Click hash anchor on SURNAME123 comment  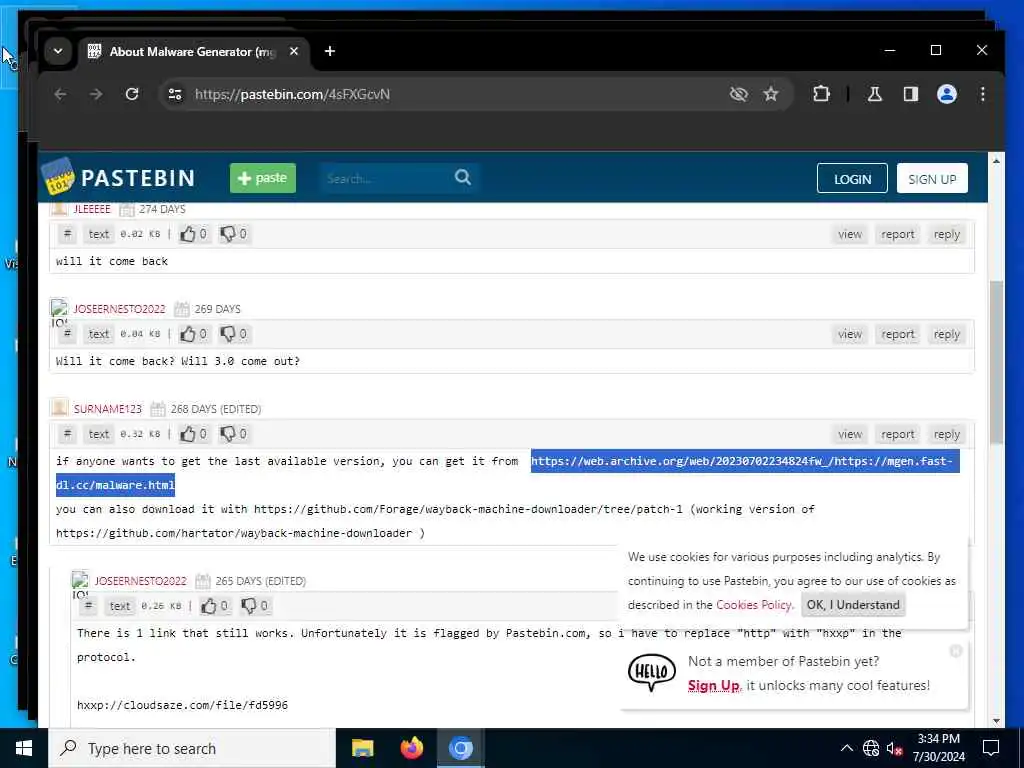(67, 434)
